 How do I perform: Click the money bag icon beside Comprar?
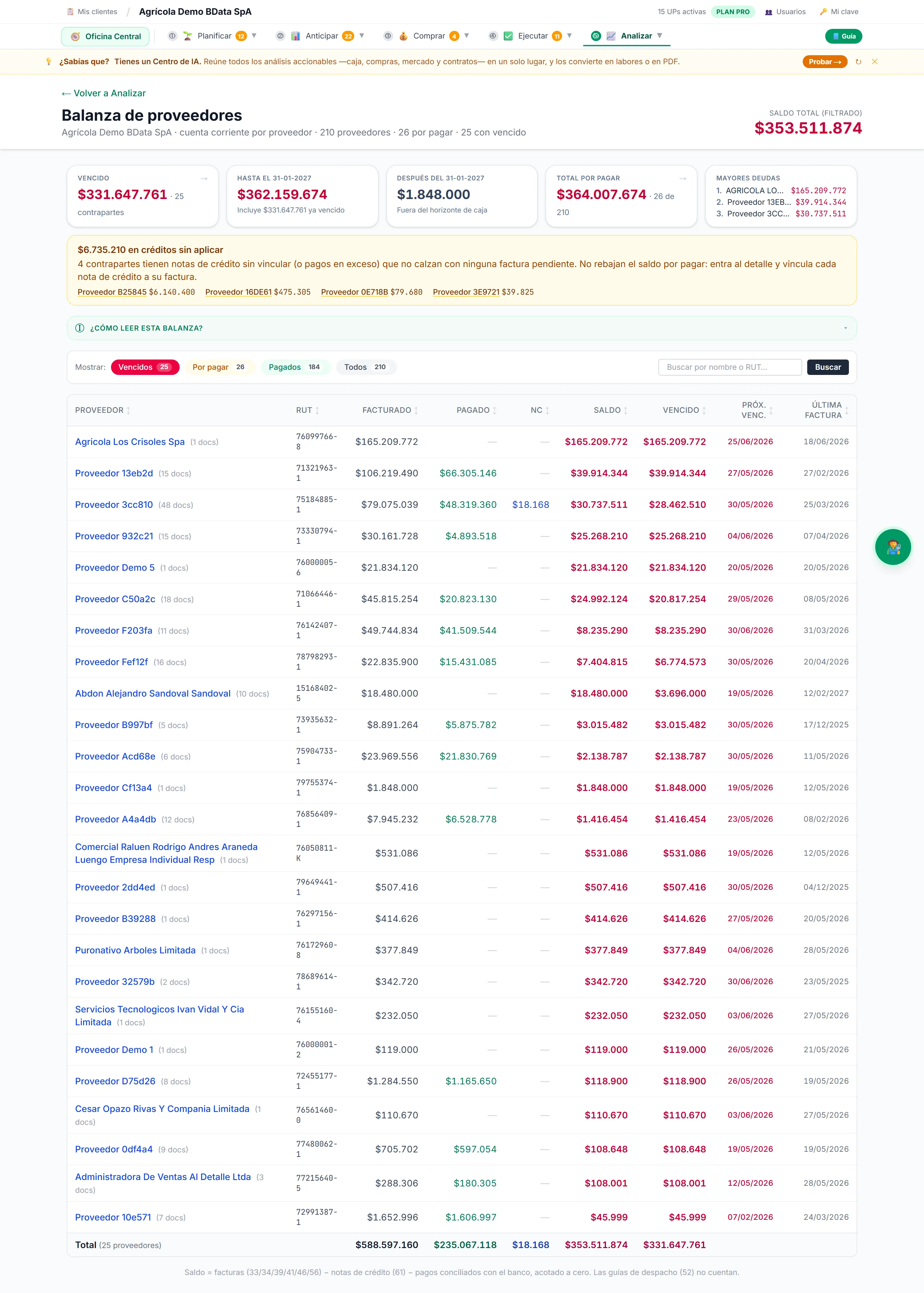tap(403, 36)
